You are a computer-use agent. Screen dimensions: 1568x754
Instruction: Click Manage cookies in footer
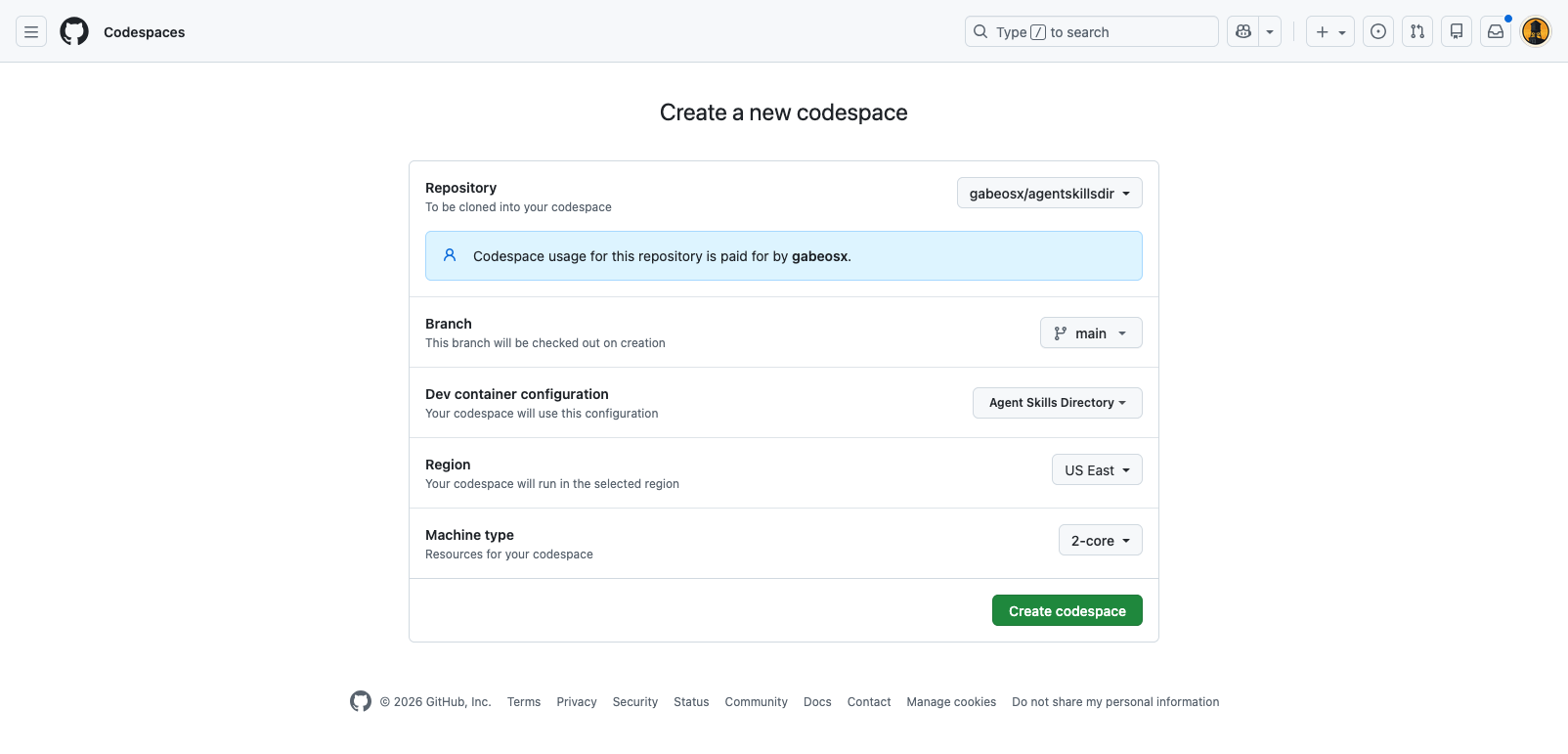pyautogui.click(x=951, y=702)
